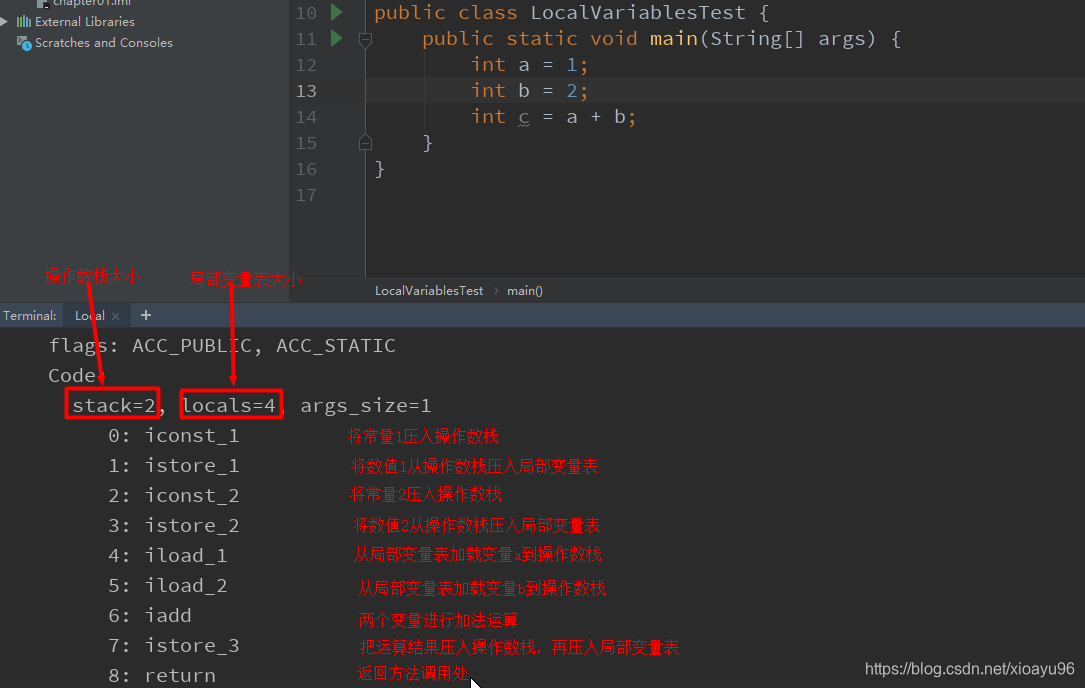Click '5: iload_2' bytecode line
The height and width of the screenshot is (688, 1085).
[167, 586]
